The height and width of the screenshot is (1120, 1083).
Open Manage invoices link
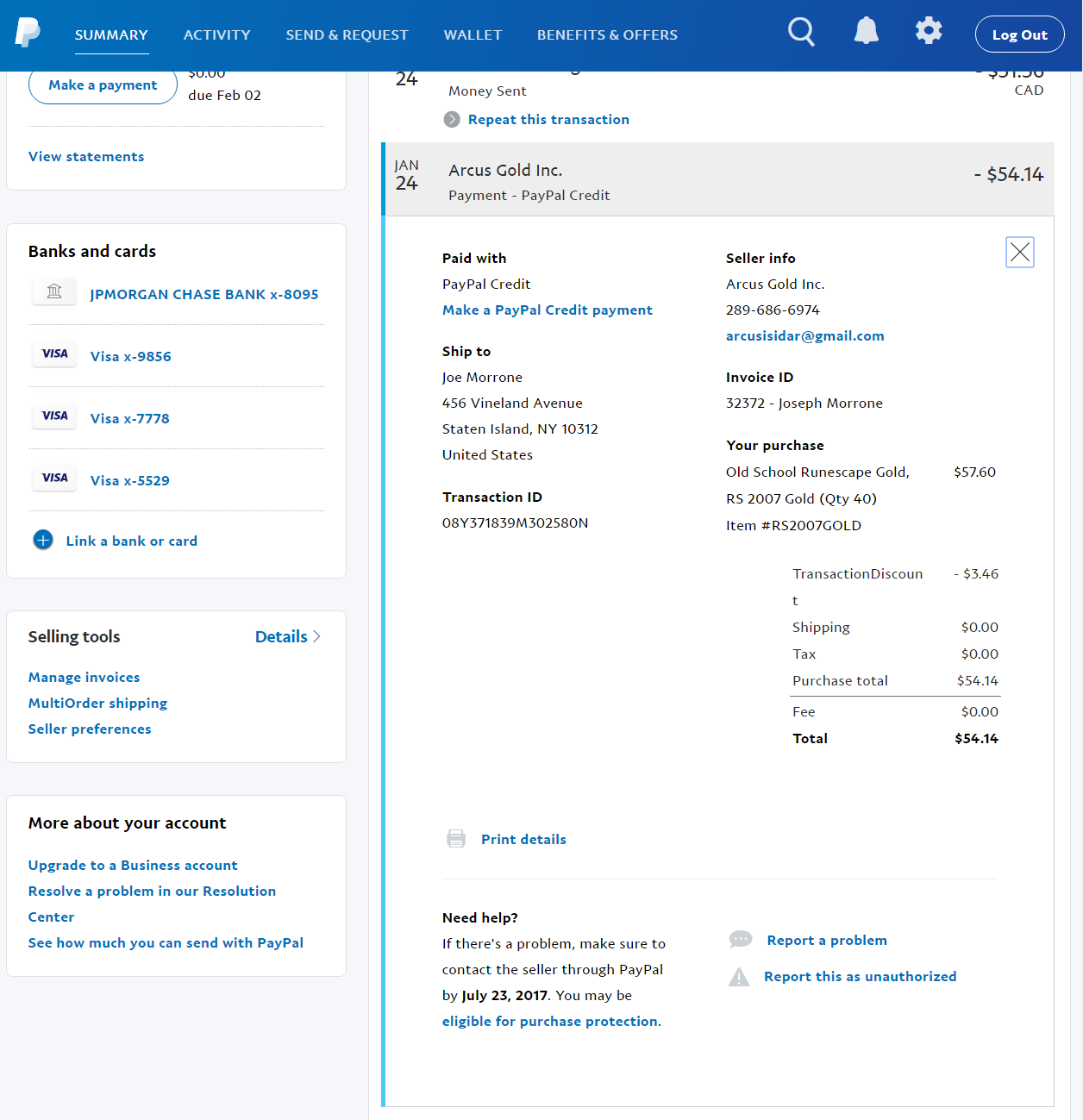[x=84, y=678]
